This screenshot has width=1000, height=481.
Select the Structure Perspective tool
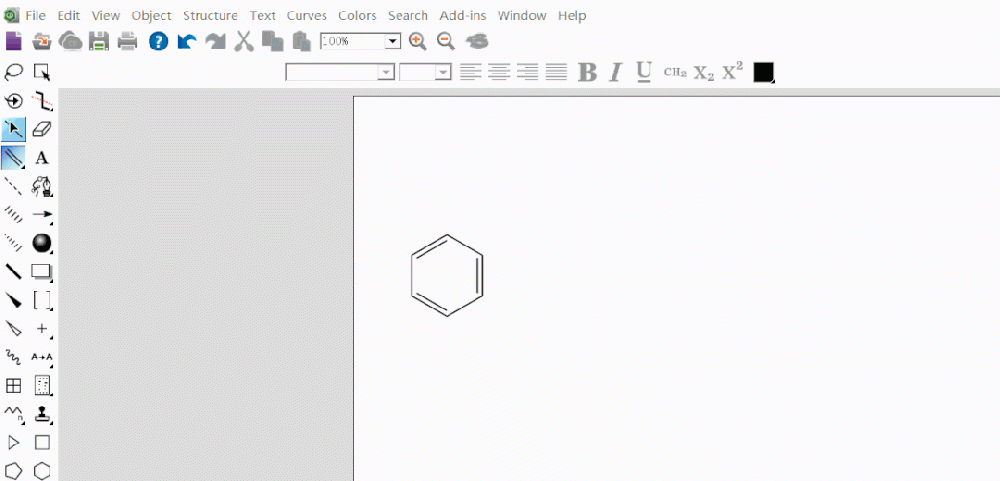[x=13, y=101]
